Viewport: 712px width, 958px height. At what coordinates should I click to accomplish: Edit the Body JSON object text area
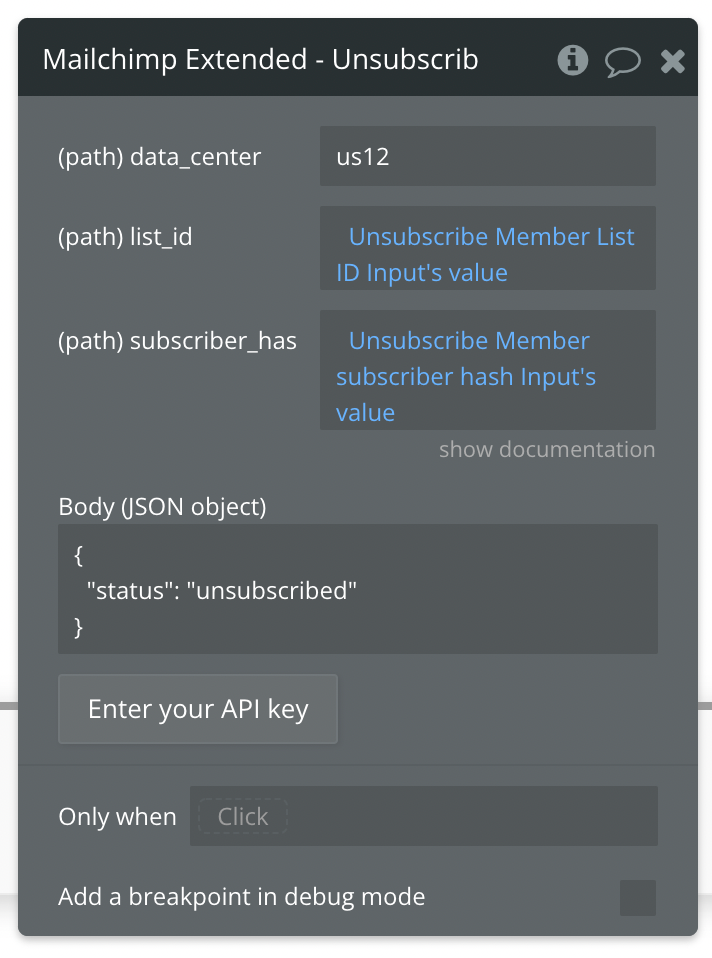[358, 590]
